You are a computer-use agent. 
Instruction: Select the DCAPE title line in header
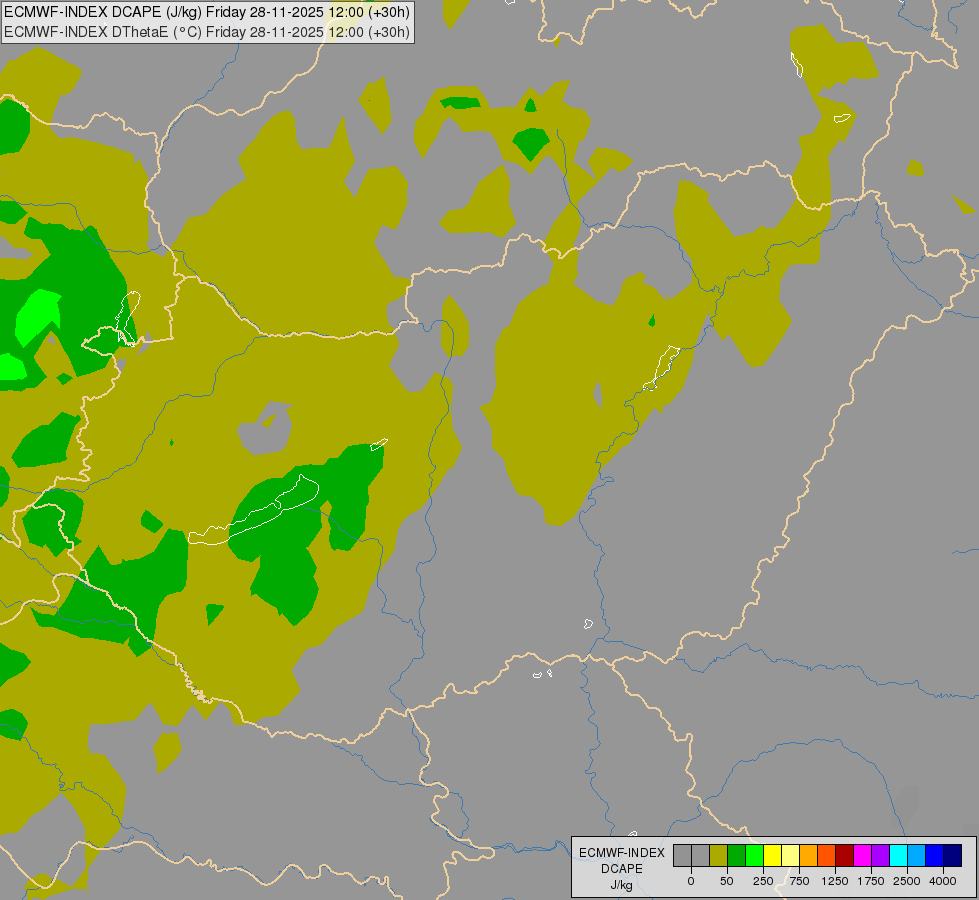(207, 12)
